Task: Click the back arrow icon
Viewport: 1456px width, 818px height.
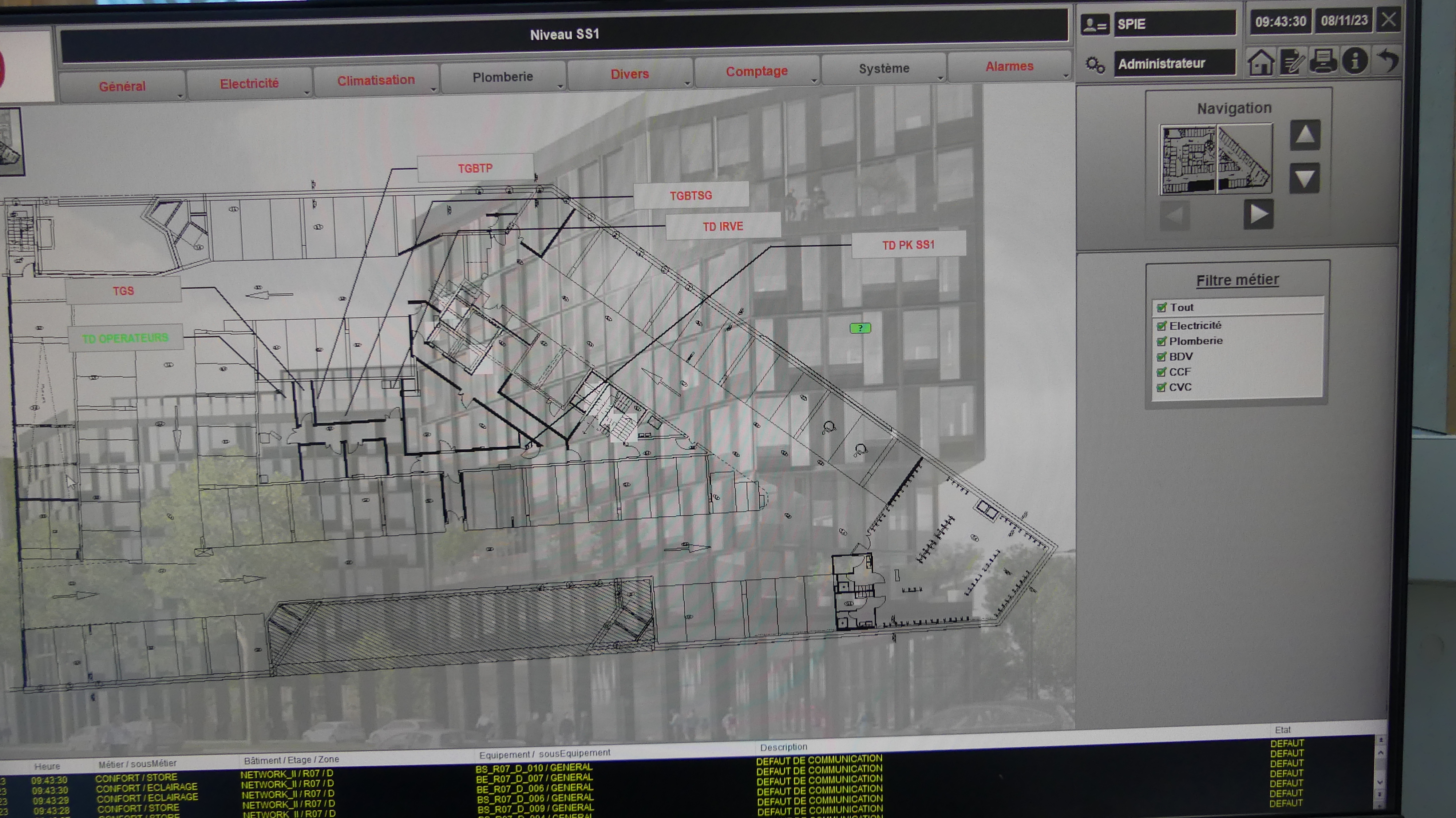Action: coord(1388,60)
